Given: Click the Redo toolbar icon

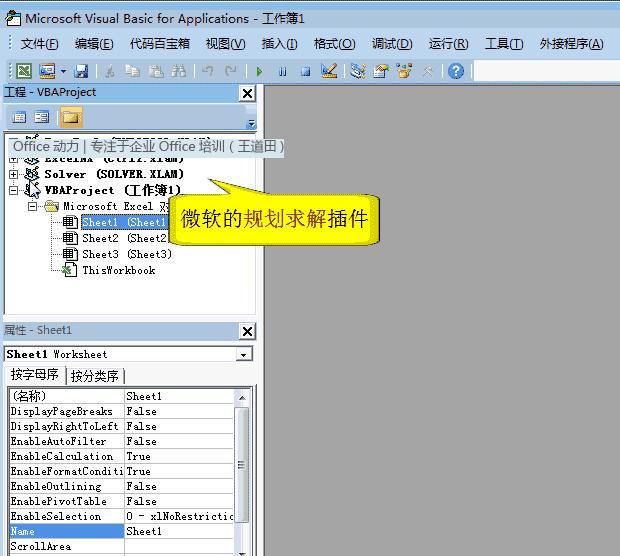Looking at the screenshot, I should coord(231,72).
